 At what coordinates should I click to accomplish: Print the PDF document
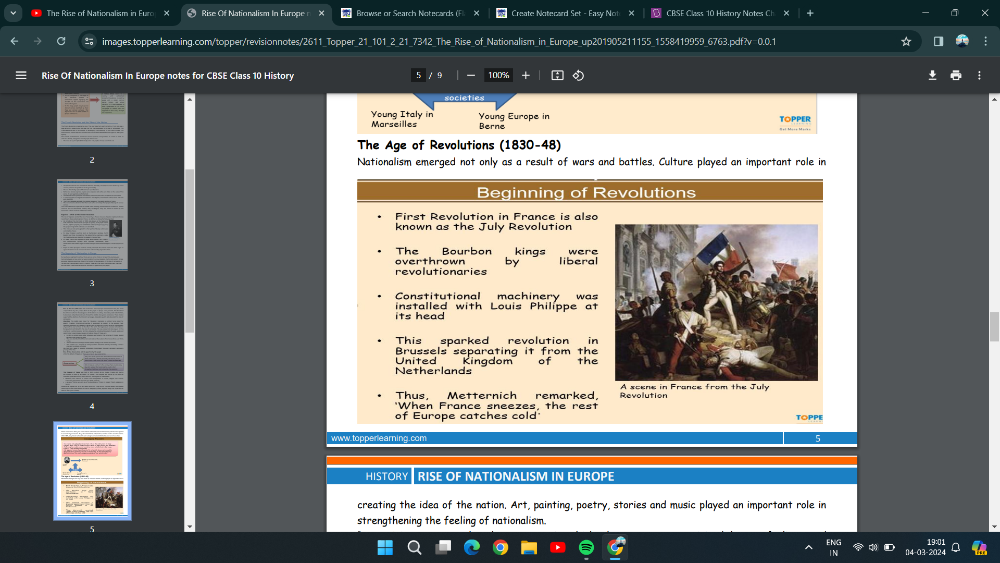pos(955,75)
